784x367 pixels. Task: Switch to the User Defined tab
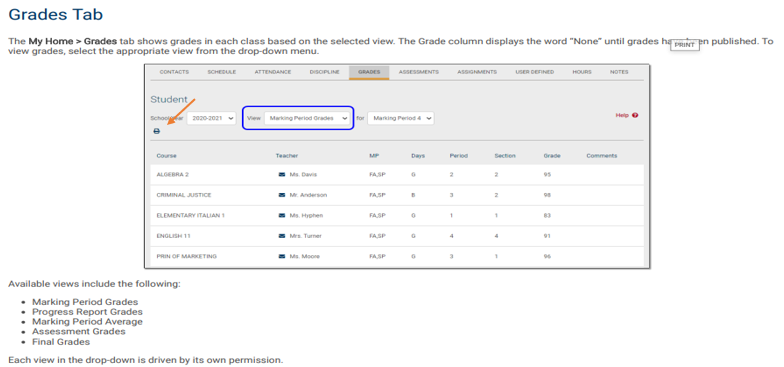pyautogui.click(x=534, y=72)
